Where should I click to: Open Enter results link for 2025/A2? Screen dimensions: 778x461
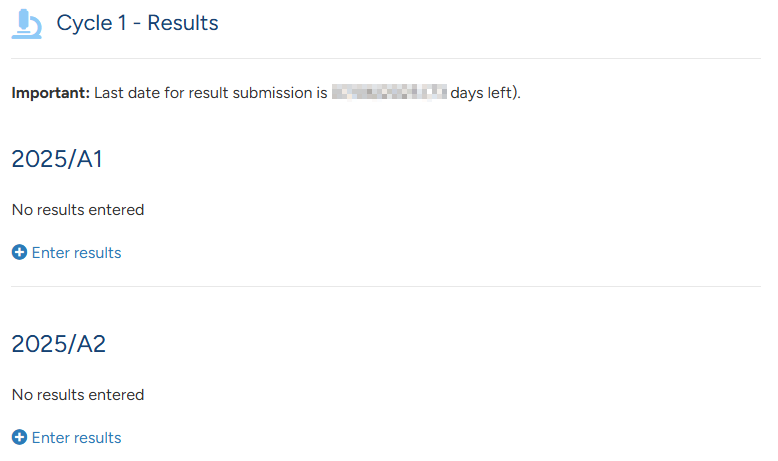pos(76,438)
